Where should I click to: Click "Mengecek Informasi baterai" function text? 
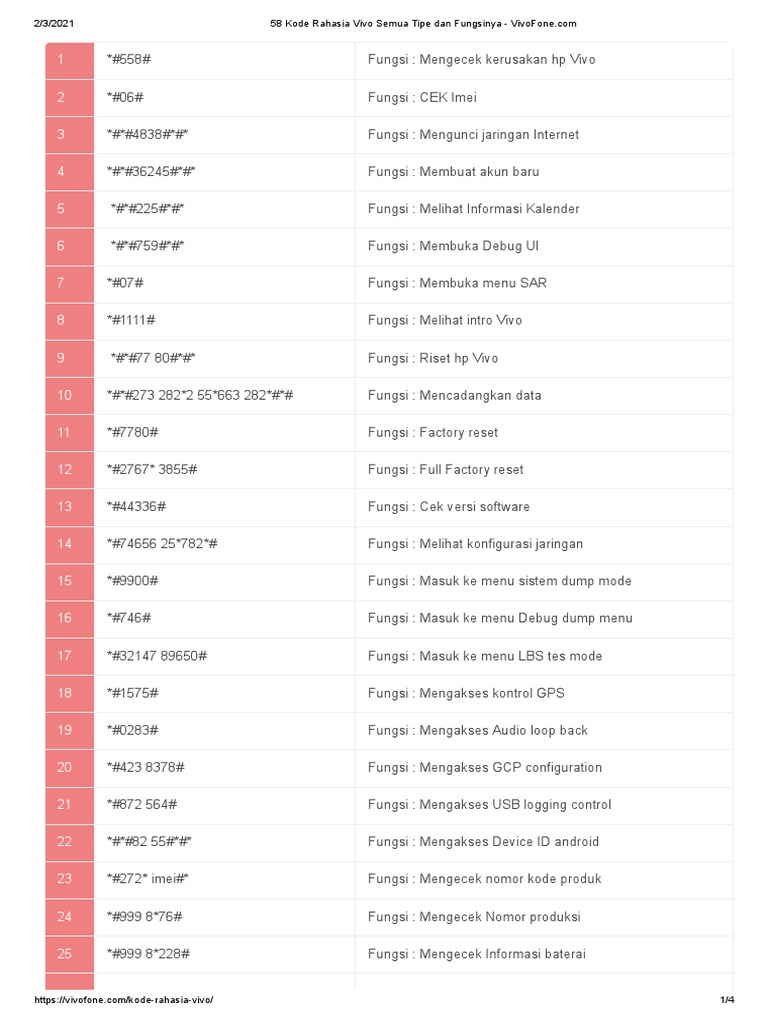tap(476, 953)
